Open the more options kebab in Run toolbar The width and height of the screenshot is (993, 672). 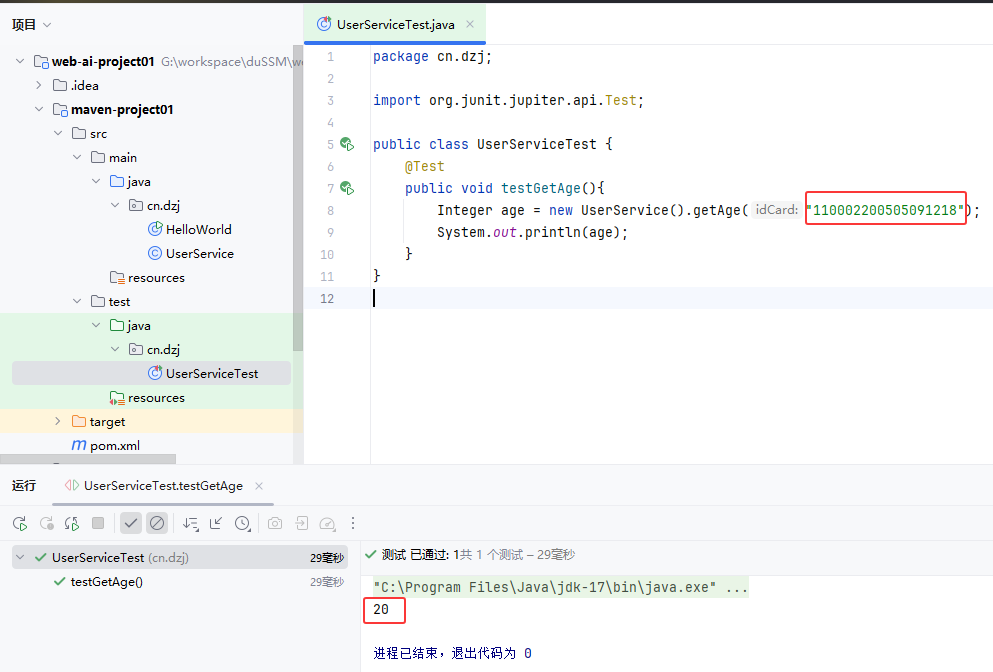(353, 523)
